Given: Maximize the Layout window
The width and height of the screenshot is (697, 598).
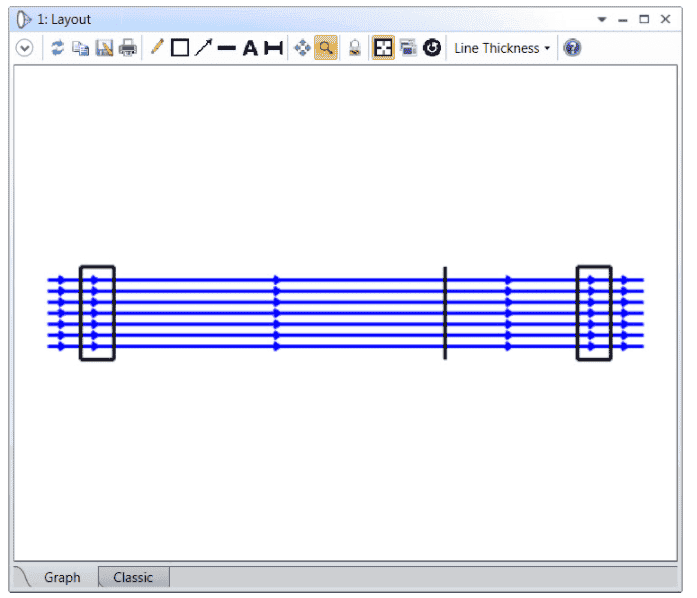Looking at the screenshot, I should click(x=644, y=19).
